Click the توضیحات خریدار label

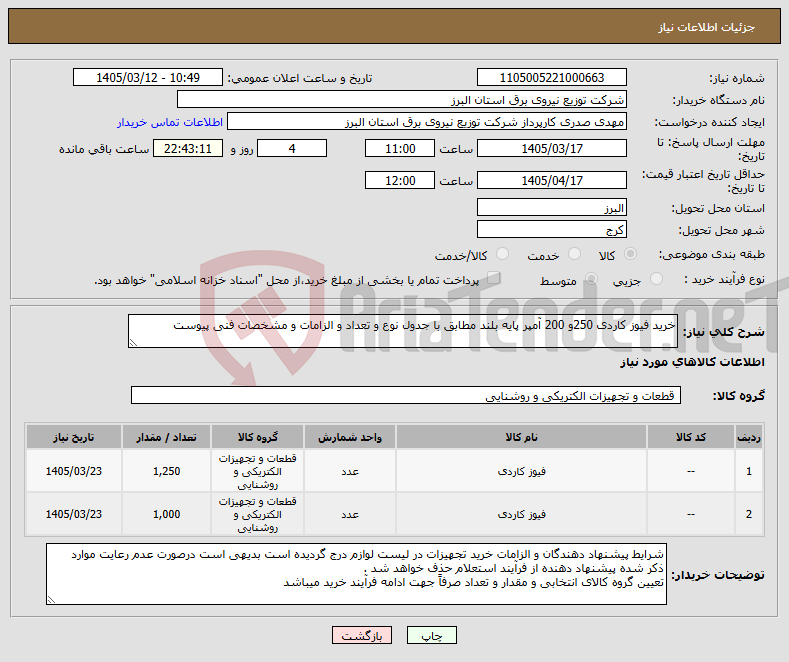pos(718,574)
